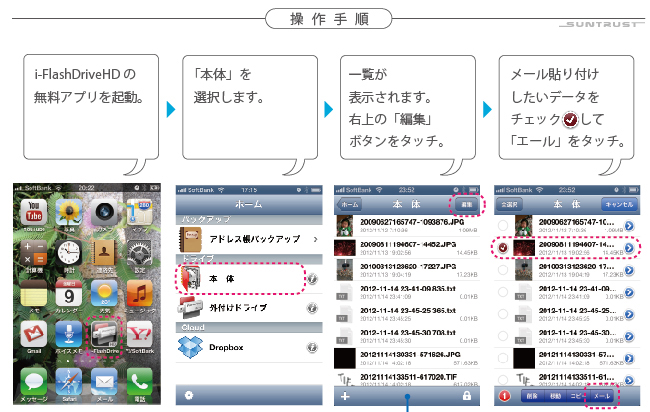Open アドレス帳バックアップ entry
650x412 pixels.
249,239
